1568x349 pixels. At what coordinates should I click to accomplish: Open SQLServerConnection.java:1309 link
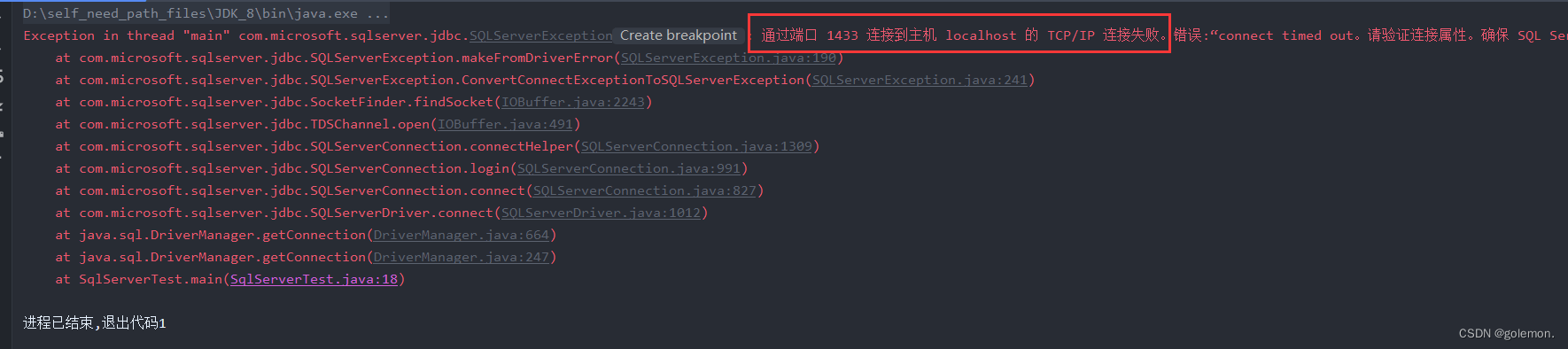point(696,146)
